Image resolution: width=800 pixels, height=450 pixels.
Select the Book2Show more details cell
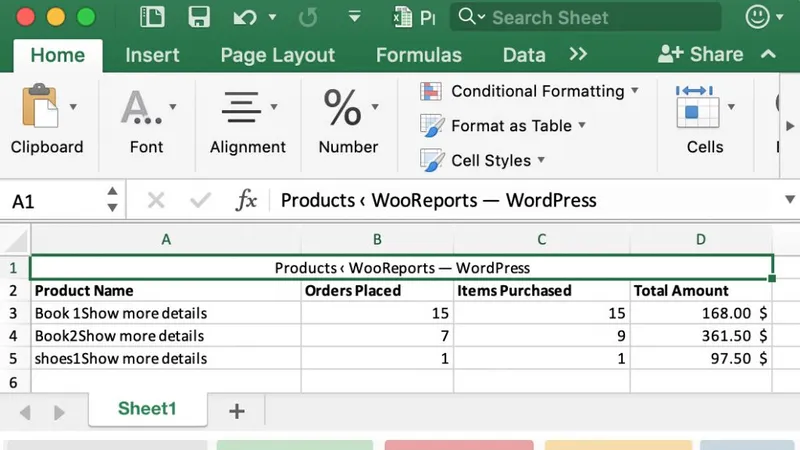pyautogui.click(x=166, y=336)
